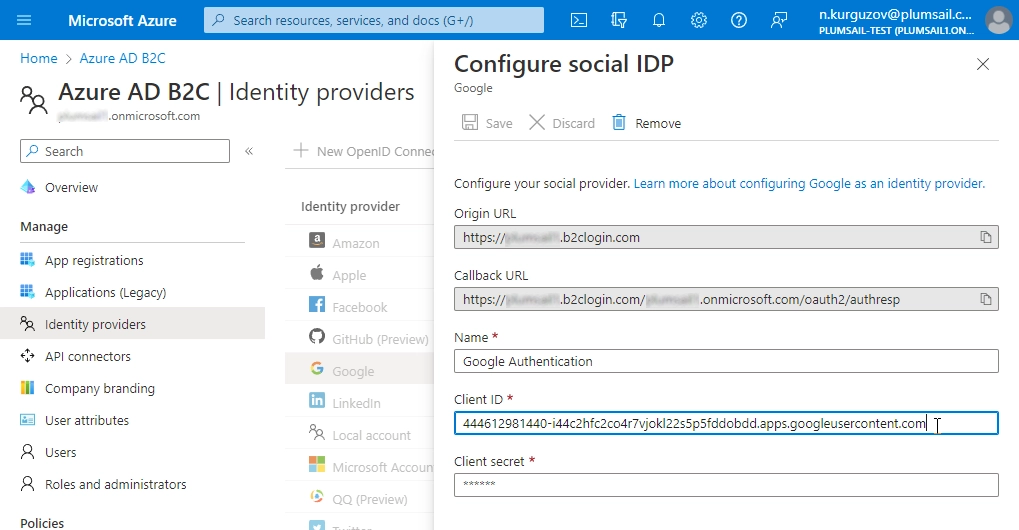
Task: Click the account email n.kurguzov@plumsail
Action: (x=896, y=14)
